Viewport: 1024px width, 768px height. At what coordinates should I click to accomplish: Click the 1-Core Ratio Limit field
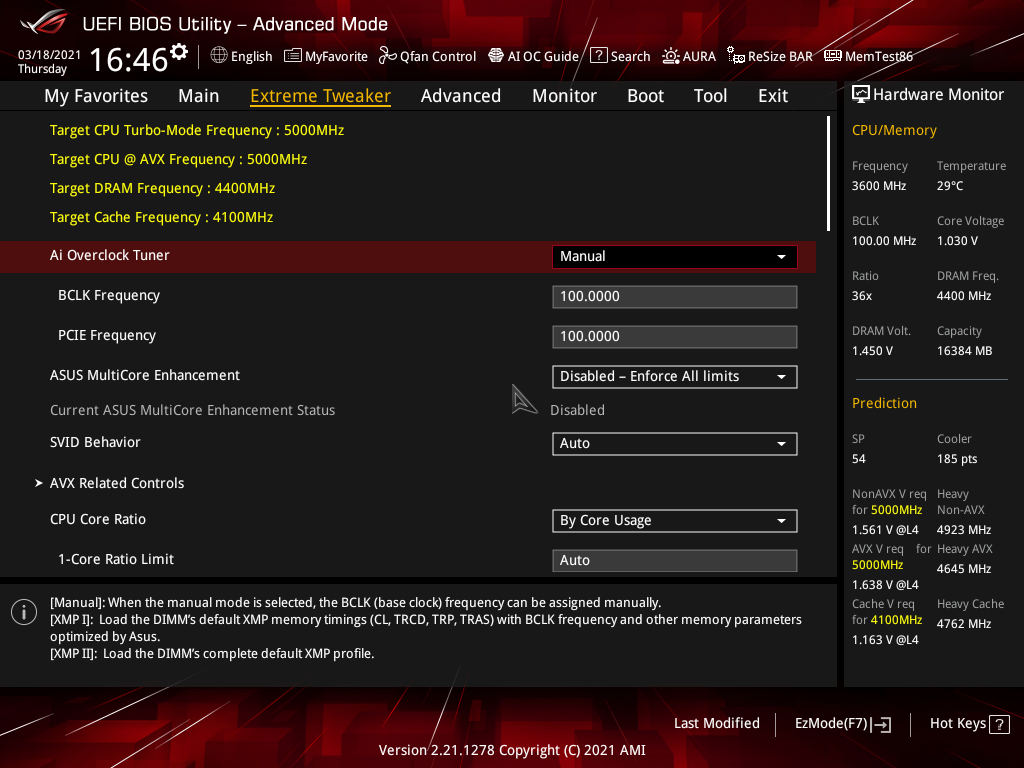tap(675, 560)
